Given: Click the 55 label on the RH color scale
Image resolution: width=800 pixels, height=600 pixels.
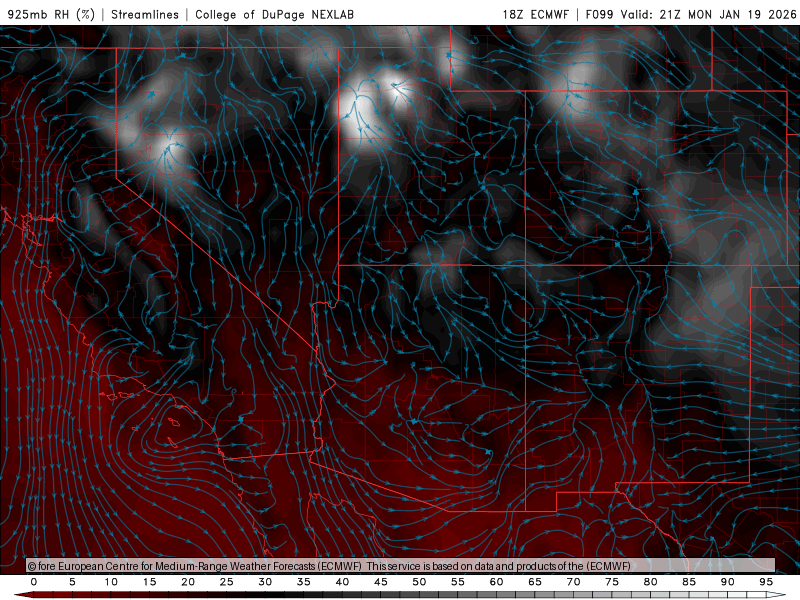Looking at the screenshot, I should click(x=457, y=582).
